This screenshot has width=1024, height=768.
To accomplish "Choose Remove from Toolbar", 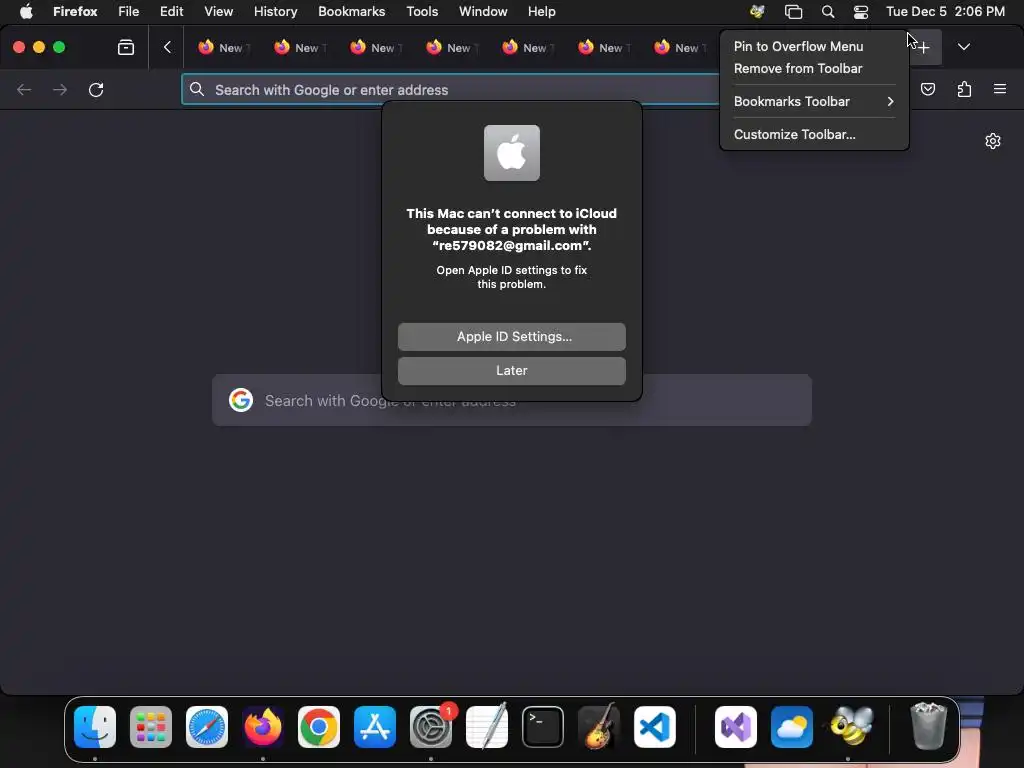I will point(797,69).
